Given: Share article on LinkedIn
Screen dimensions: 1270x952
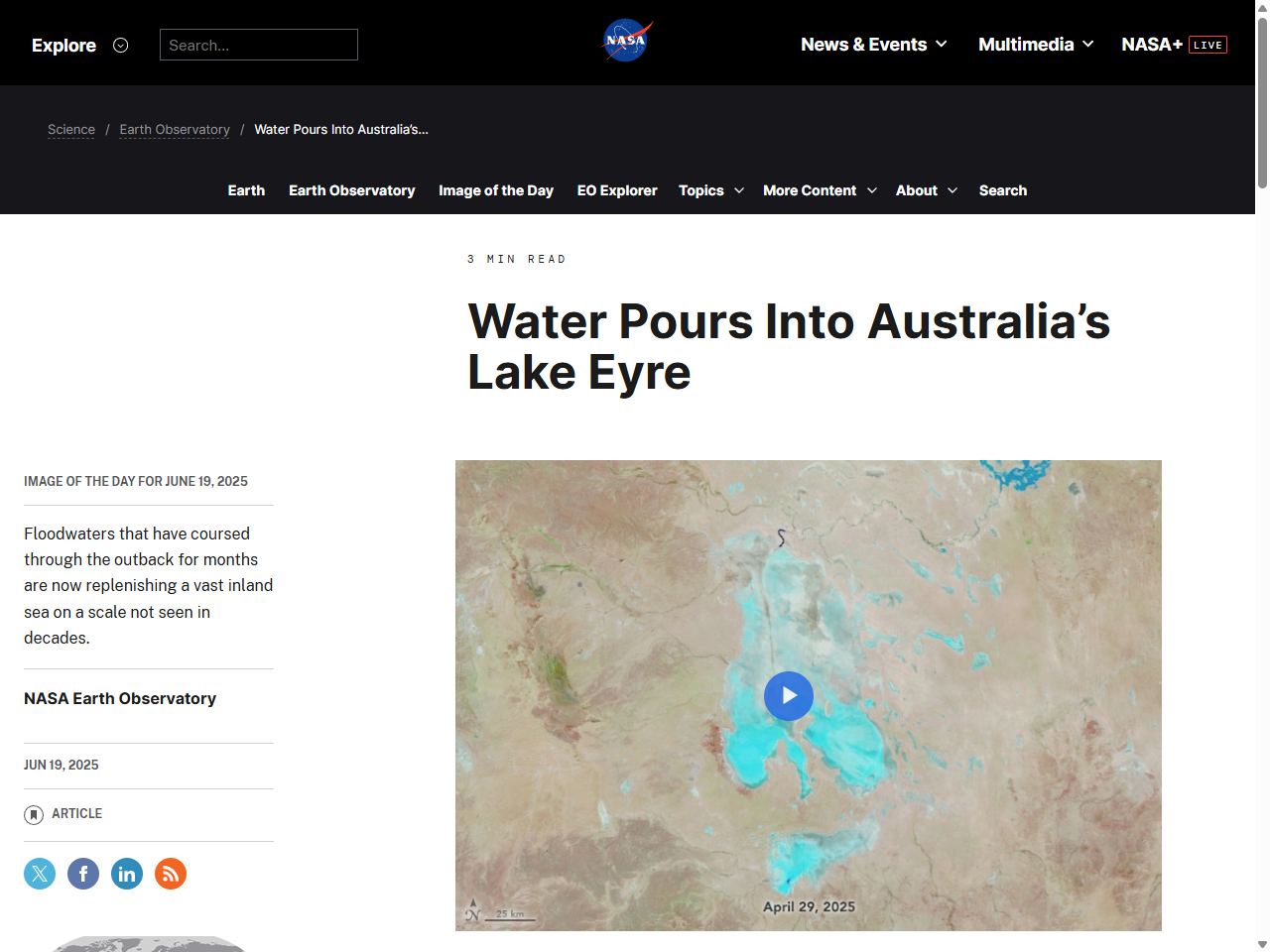Looking at the screenshot, I should point(127,874).
